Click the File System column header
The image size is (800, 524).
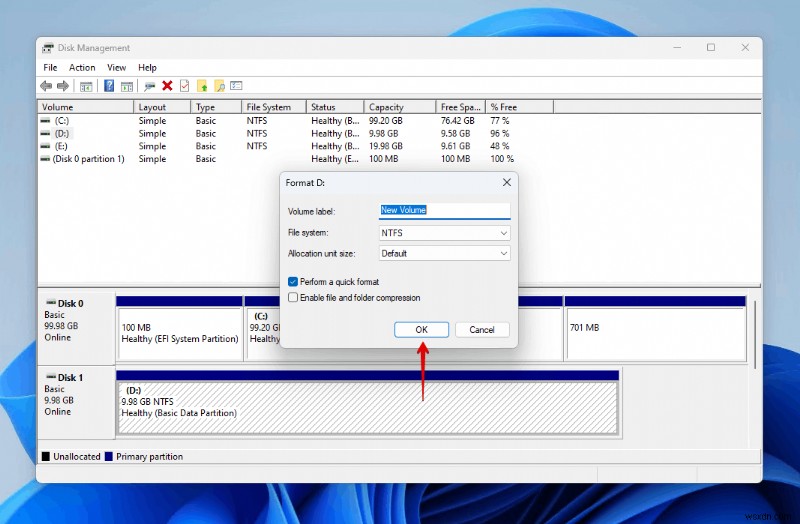[x=273, y=107]
